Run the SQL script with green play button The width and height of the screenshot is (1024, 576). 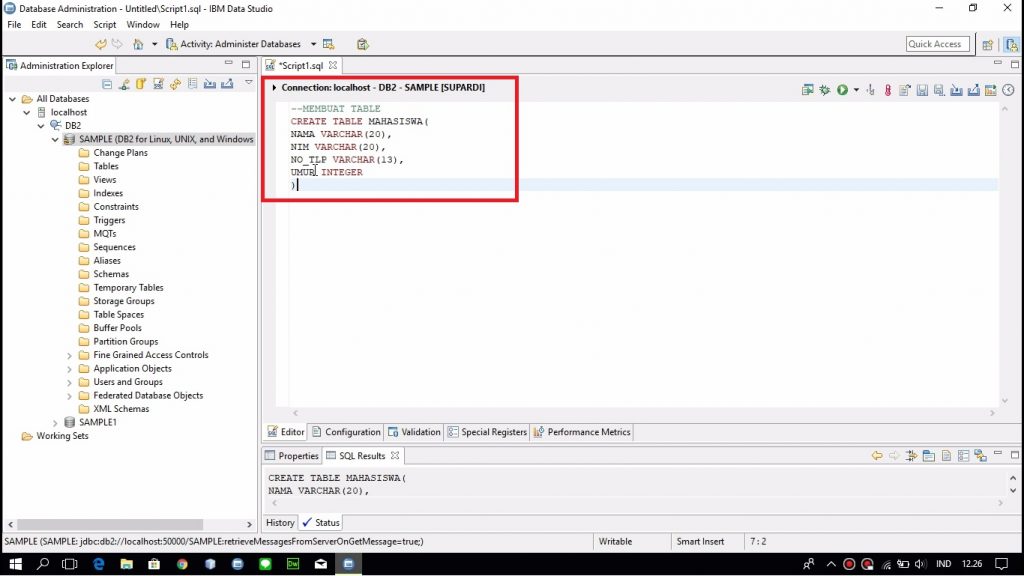(842, 90)
